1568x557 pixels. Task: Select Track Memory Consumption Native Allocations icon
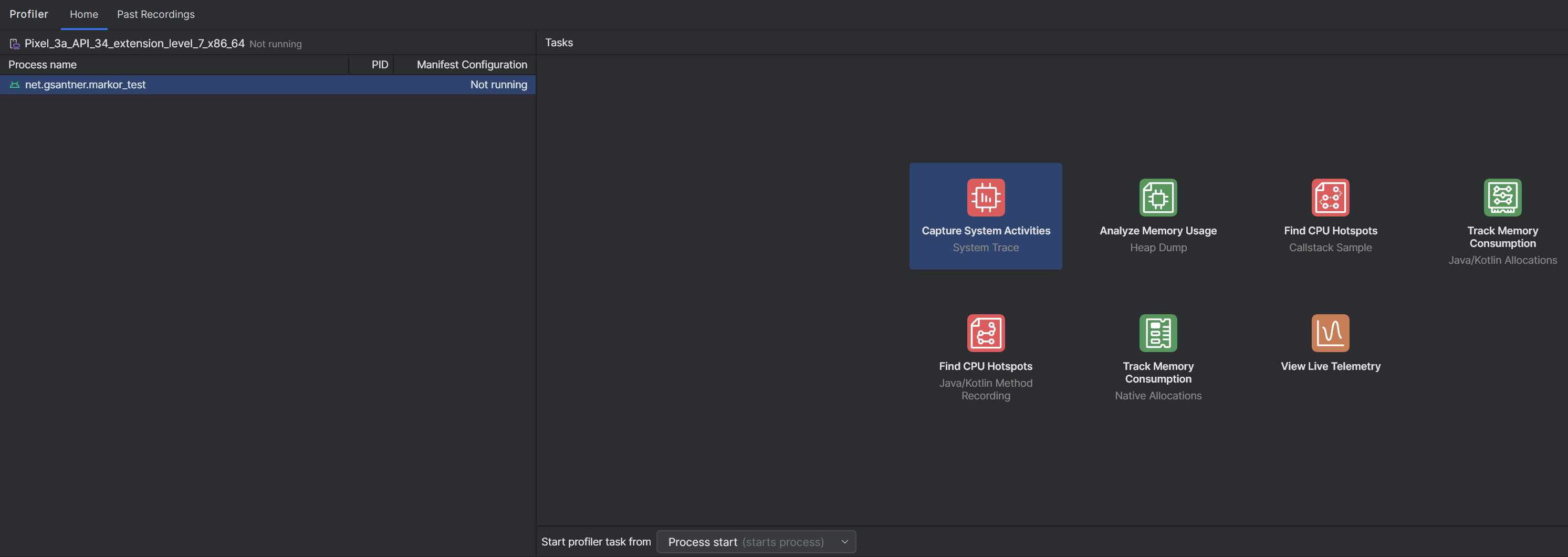[x=1158, y=333]
